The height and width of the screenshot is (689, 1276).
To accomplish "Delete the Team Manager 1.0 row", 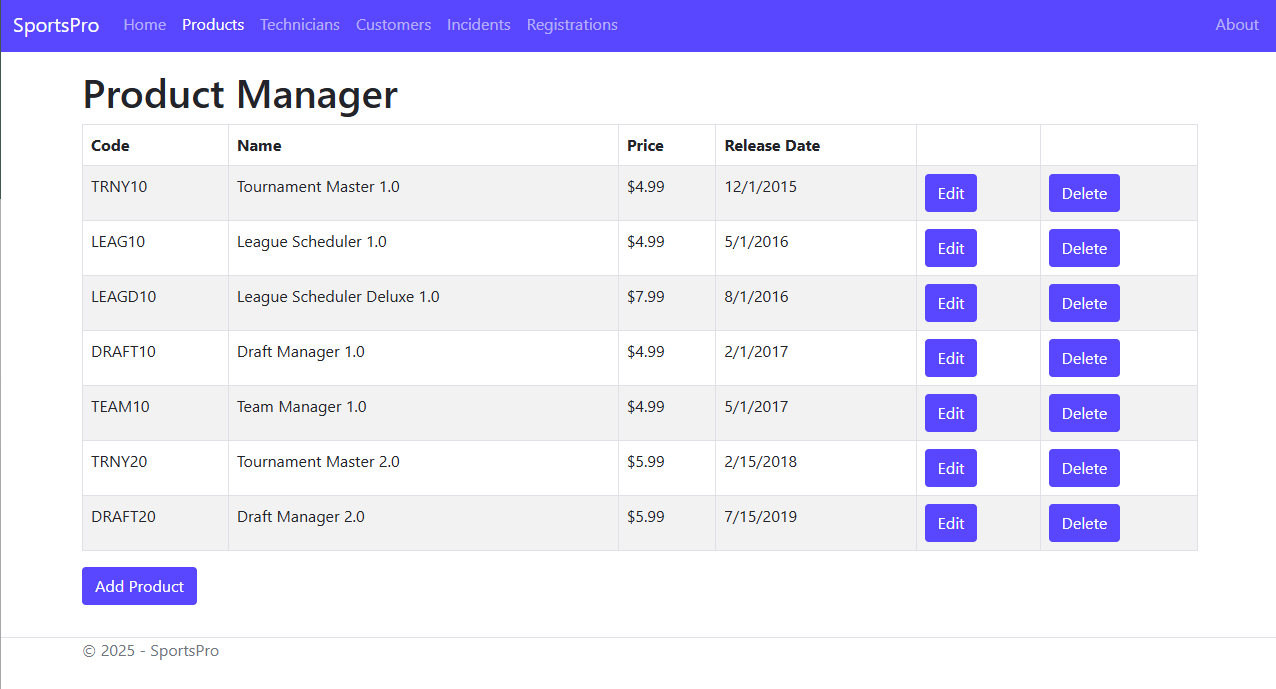I will (x=1084, y=413).
